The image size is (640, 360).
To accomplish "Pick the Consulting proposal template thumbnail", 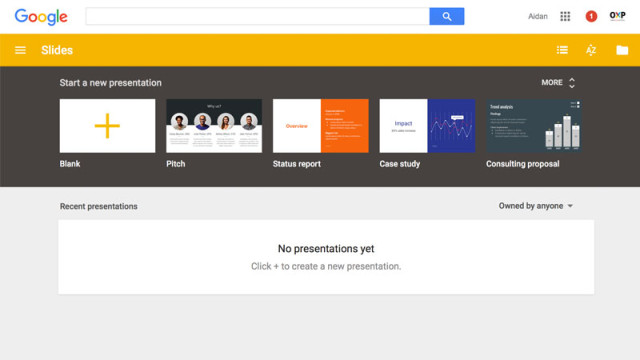I will click(533, 126).
